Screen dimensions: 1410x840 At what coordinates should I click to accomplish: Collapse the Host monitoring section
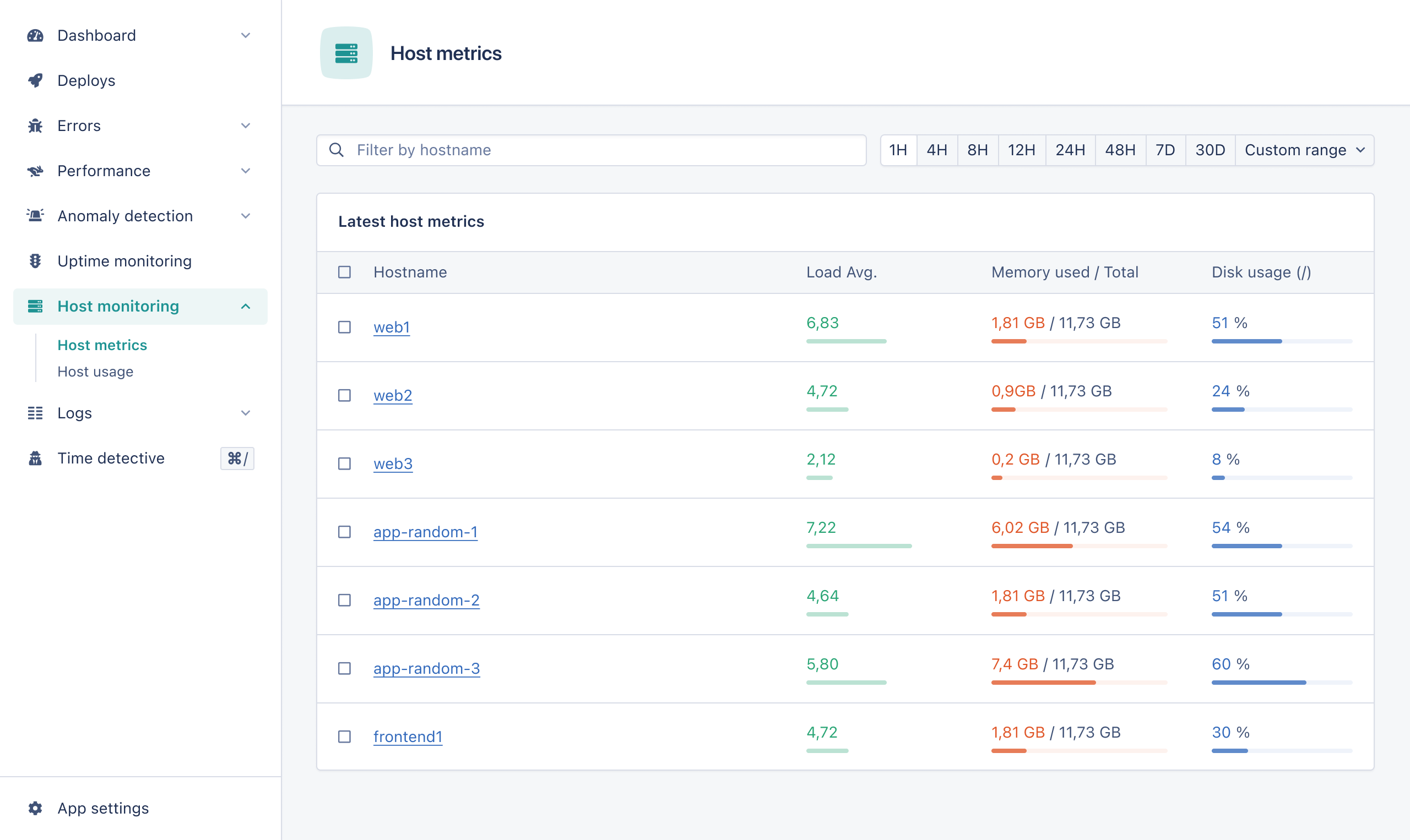tap(245, 306)
